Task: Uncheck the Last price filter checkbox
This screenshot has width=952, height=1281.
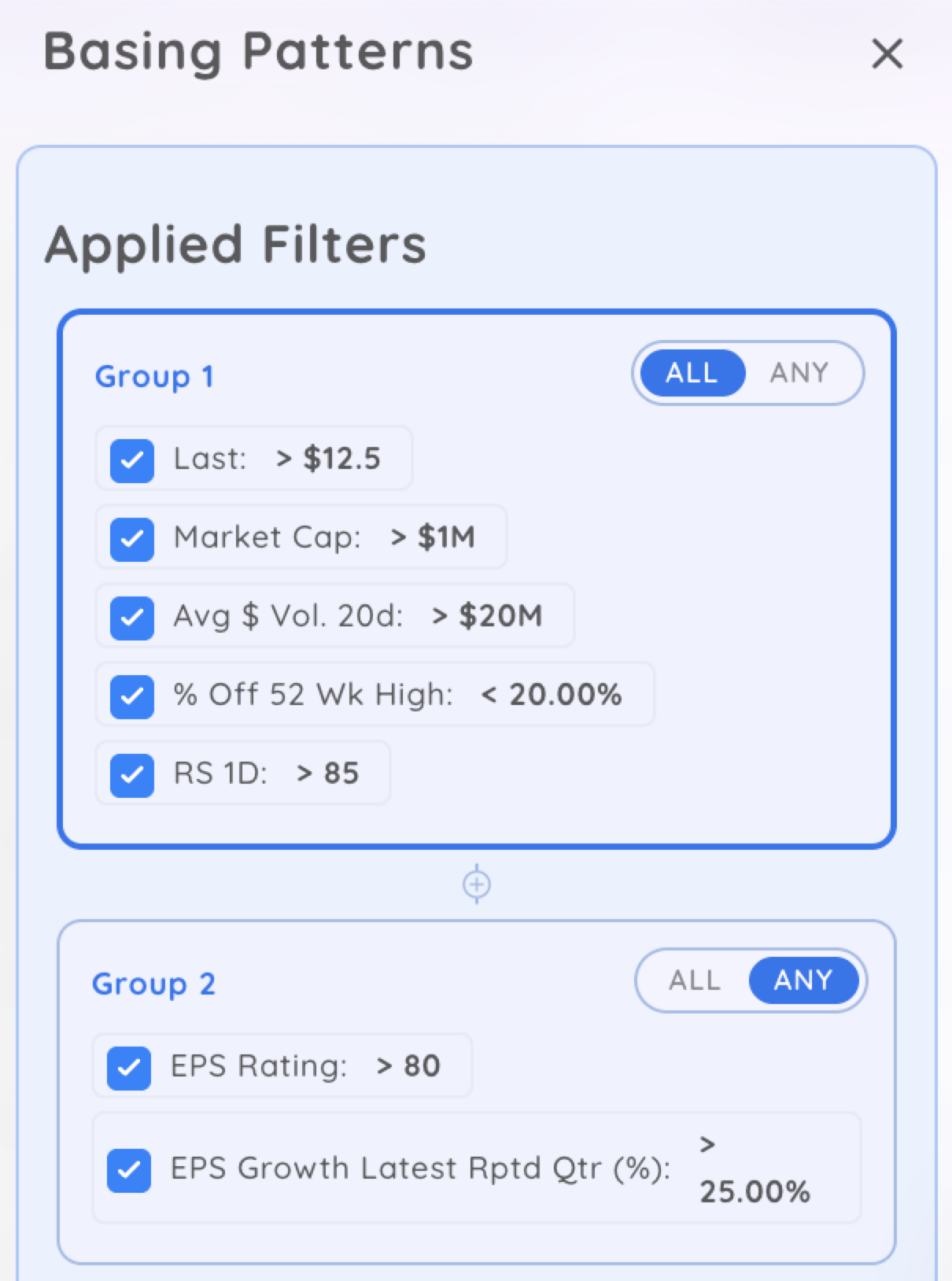Action: (132, 460)
